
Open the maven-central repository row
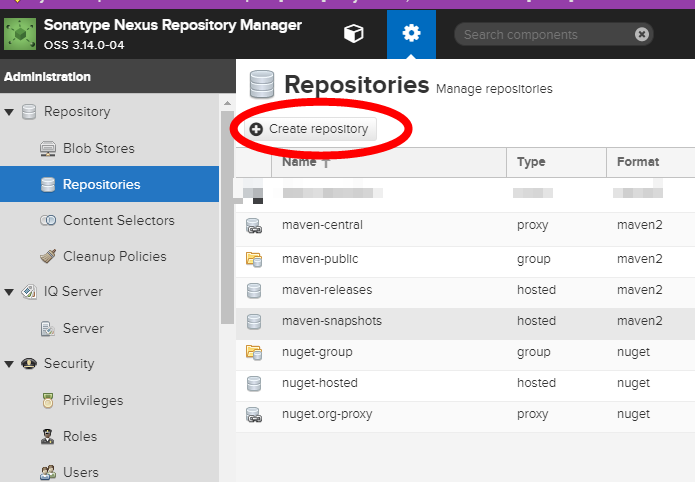pos(465,229)
